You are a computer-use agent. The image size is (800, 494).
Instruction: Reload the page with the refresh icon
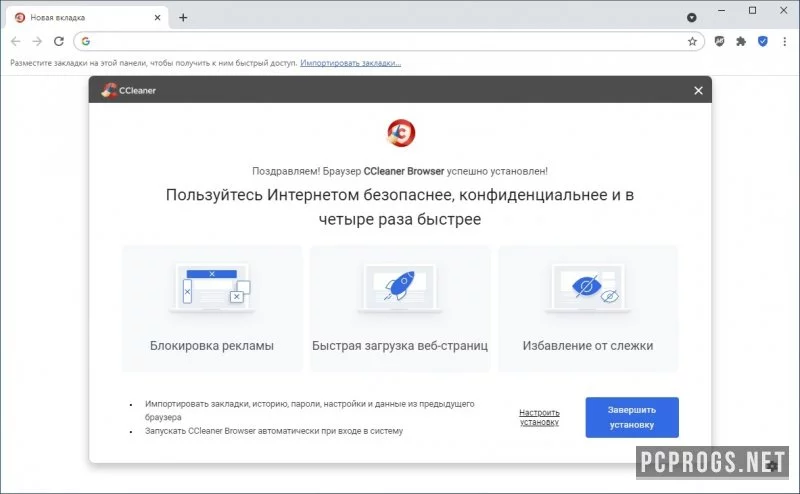59,41
